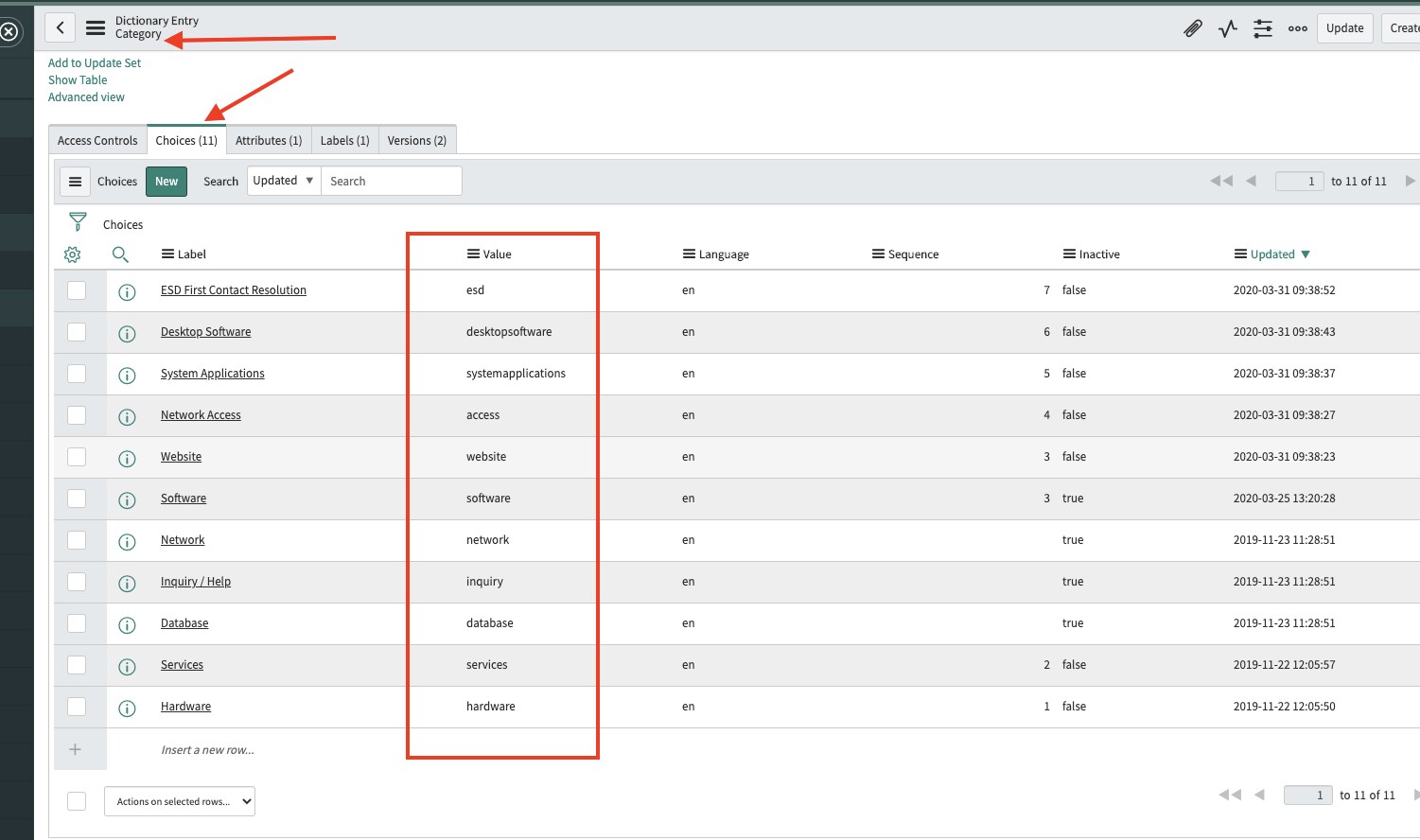Screen dimensions: 1420x840
Task: Expand the Actions on selected rows dropdown
Action: (x=179, y=801)
